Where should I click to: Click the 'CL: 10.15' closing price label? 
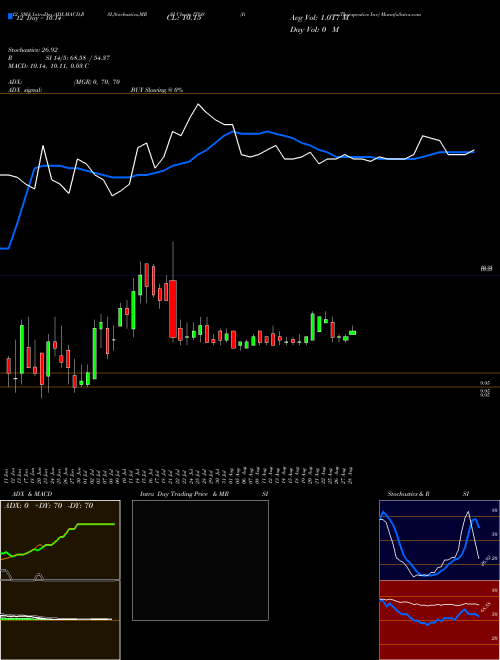(x=184, y=19)
